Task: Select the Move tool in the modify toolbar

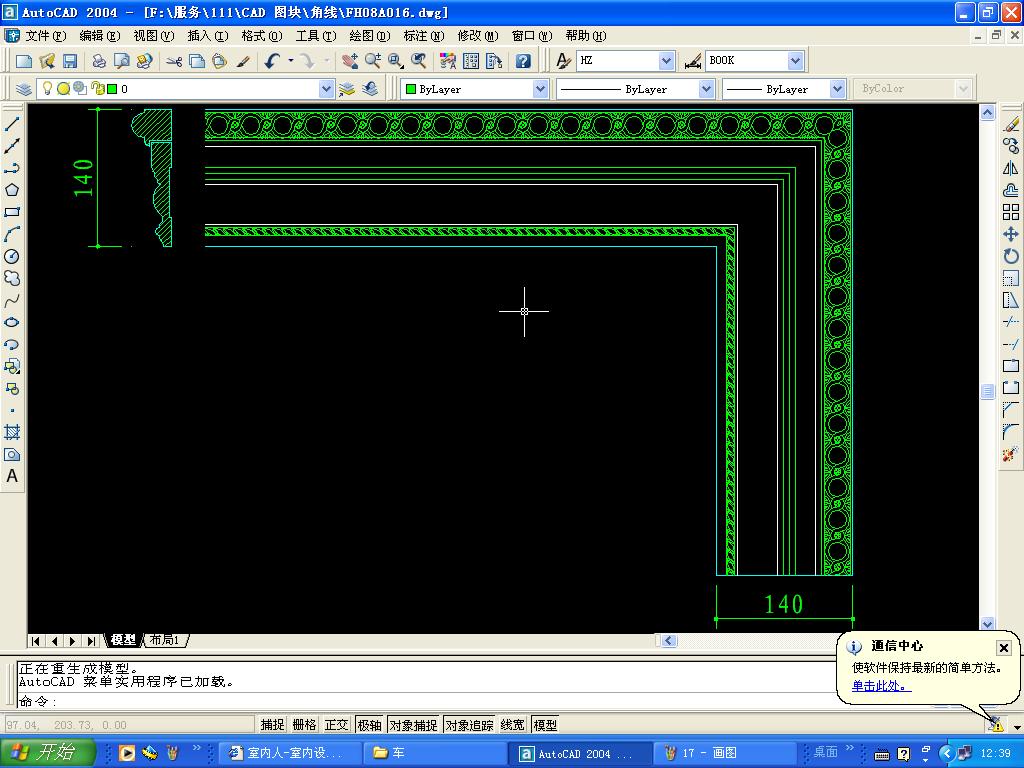Action: tap(1011, 234)
